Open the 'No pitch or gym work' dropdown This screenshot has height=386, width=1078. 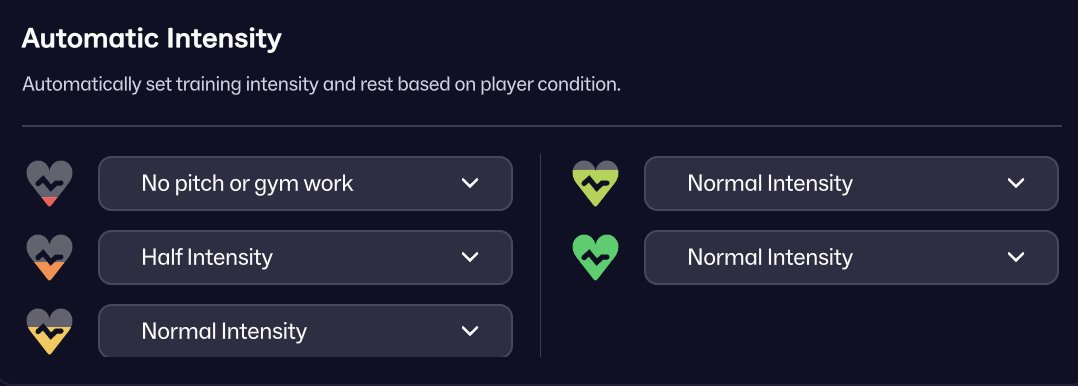pyautogui.click(x=305, y=183)
